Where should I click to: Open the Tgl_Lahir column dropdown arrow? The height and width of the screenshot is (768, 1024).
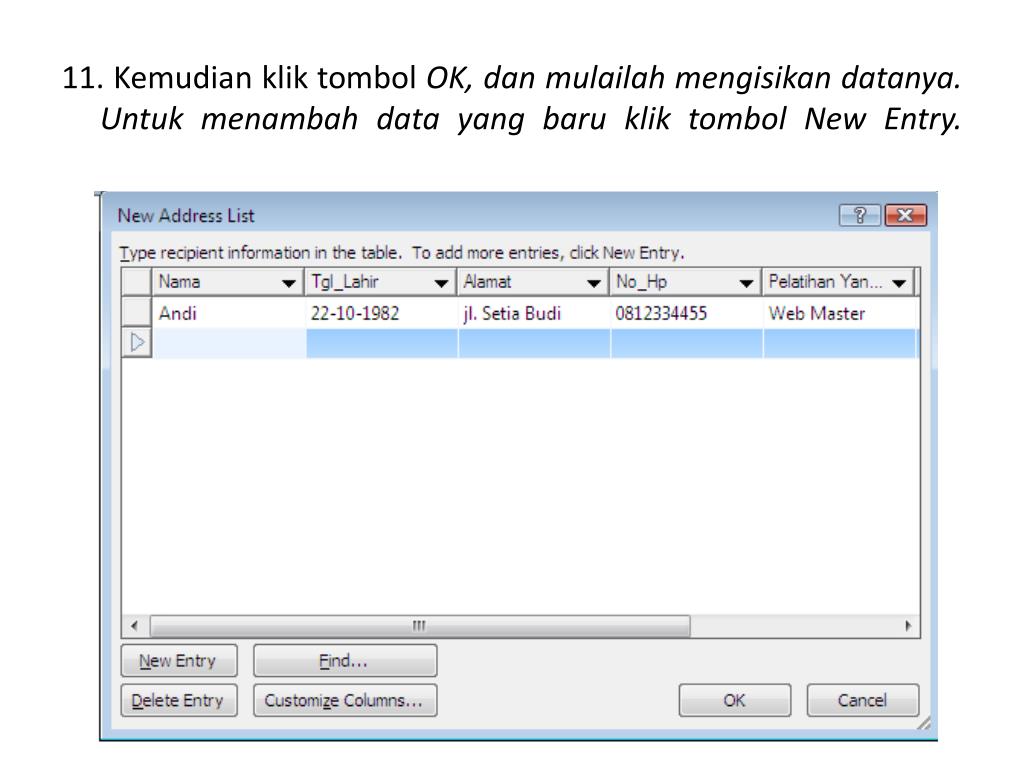pyautogui.click(x=441, y=283)
